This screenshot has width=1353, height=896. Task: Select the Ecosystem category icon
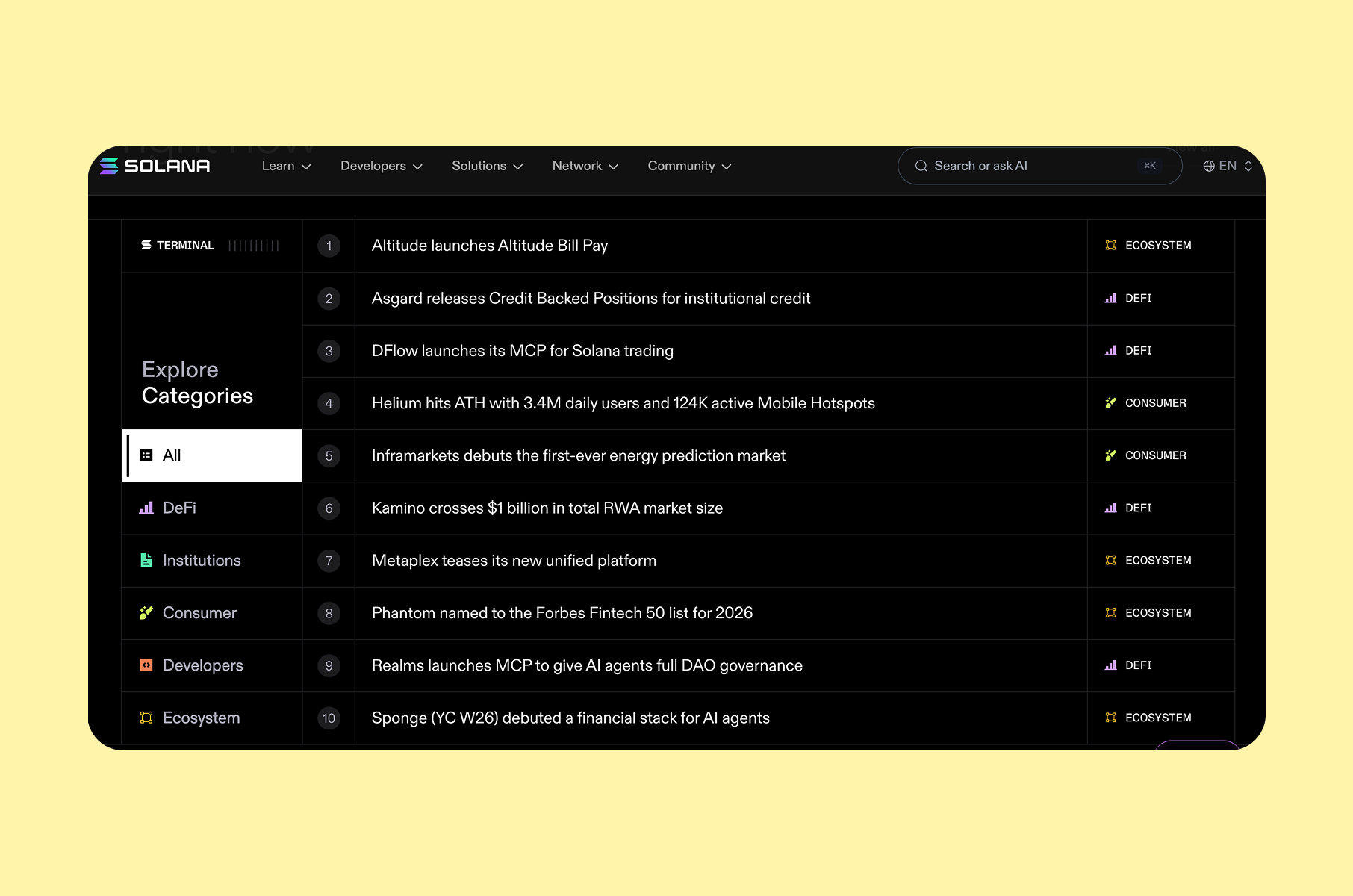146,718
